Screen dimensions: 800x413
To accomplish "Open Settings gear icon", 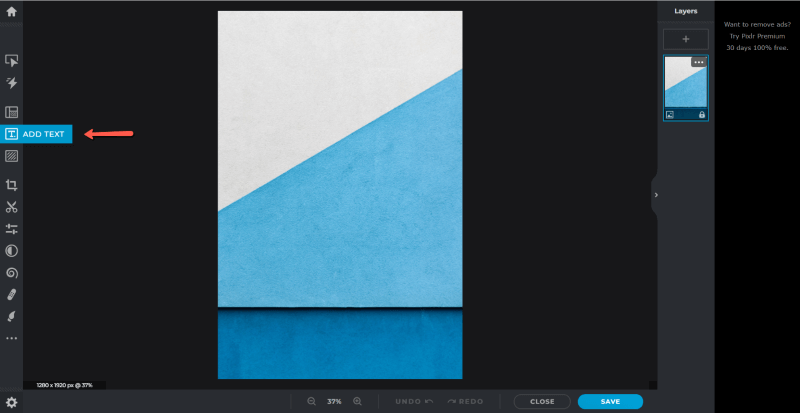I will click(11, 402).
